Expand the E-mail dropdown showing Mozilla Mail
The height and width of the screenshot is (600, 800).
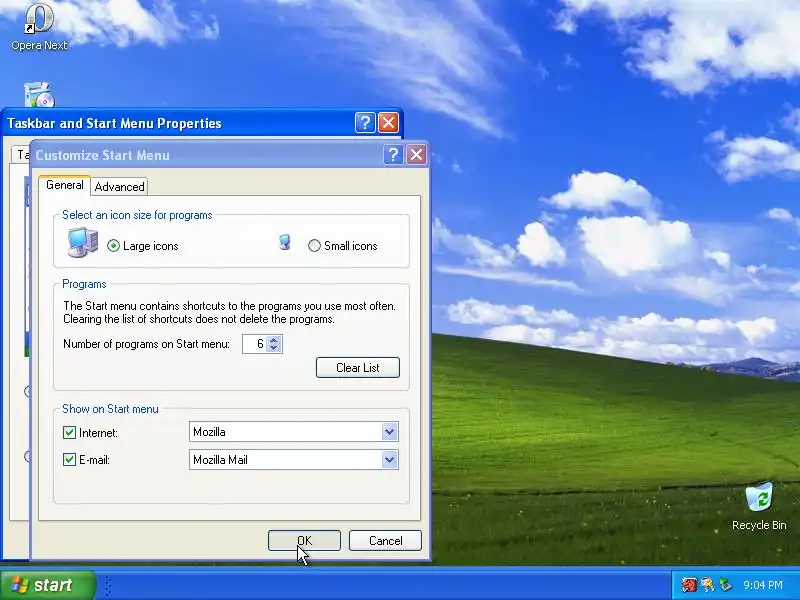click(x=389, y=460)
